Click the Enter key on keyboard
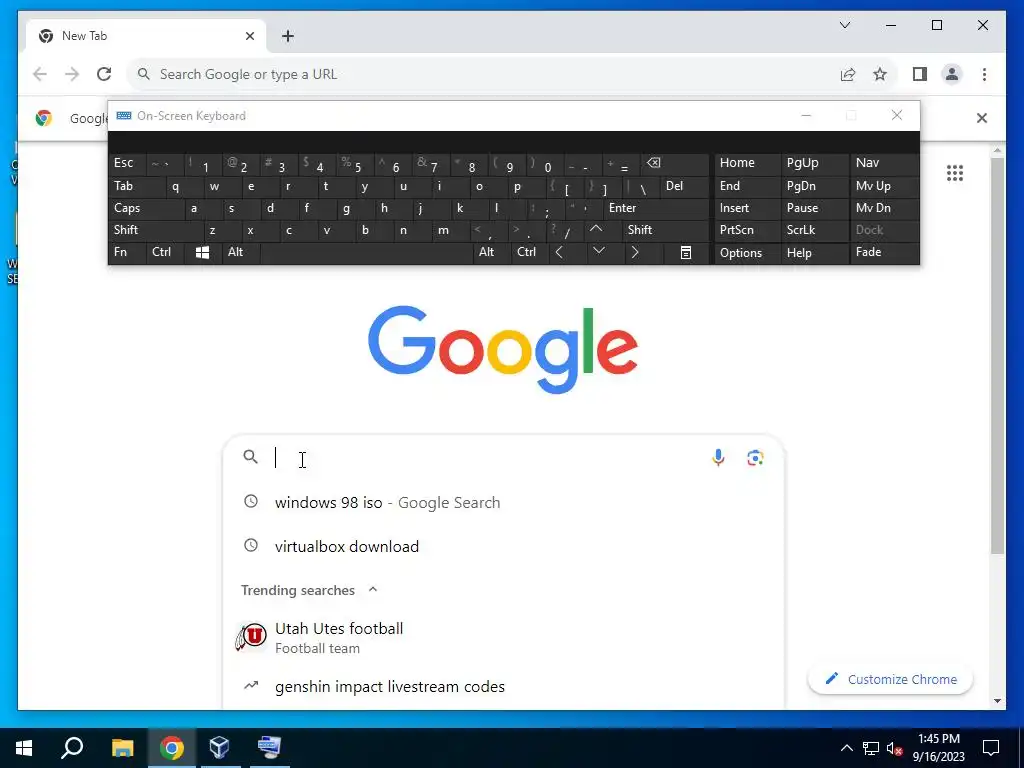 pos(656,208)
